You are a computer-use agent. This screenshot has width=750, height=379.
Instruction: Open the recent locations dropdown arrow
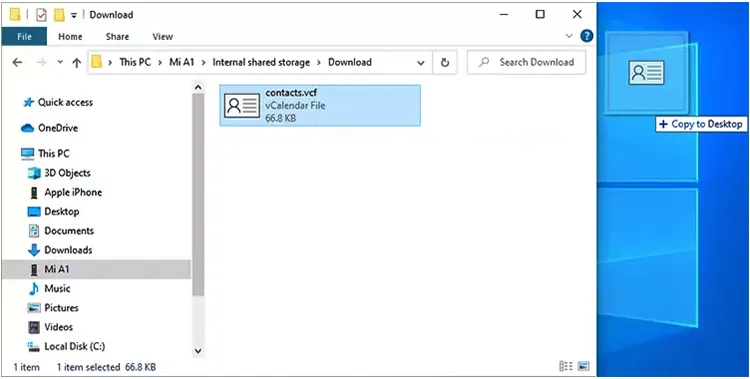(60, 62)
